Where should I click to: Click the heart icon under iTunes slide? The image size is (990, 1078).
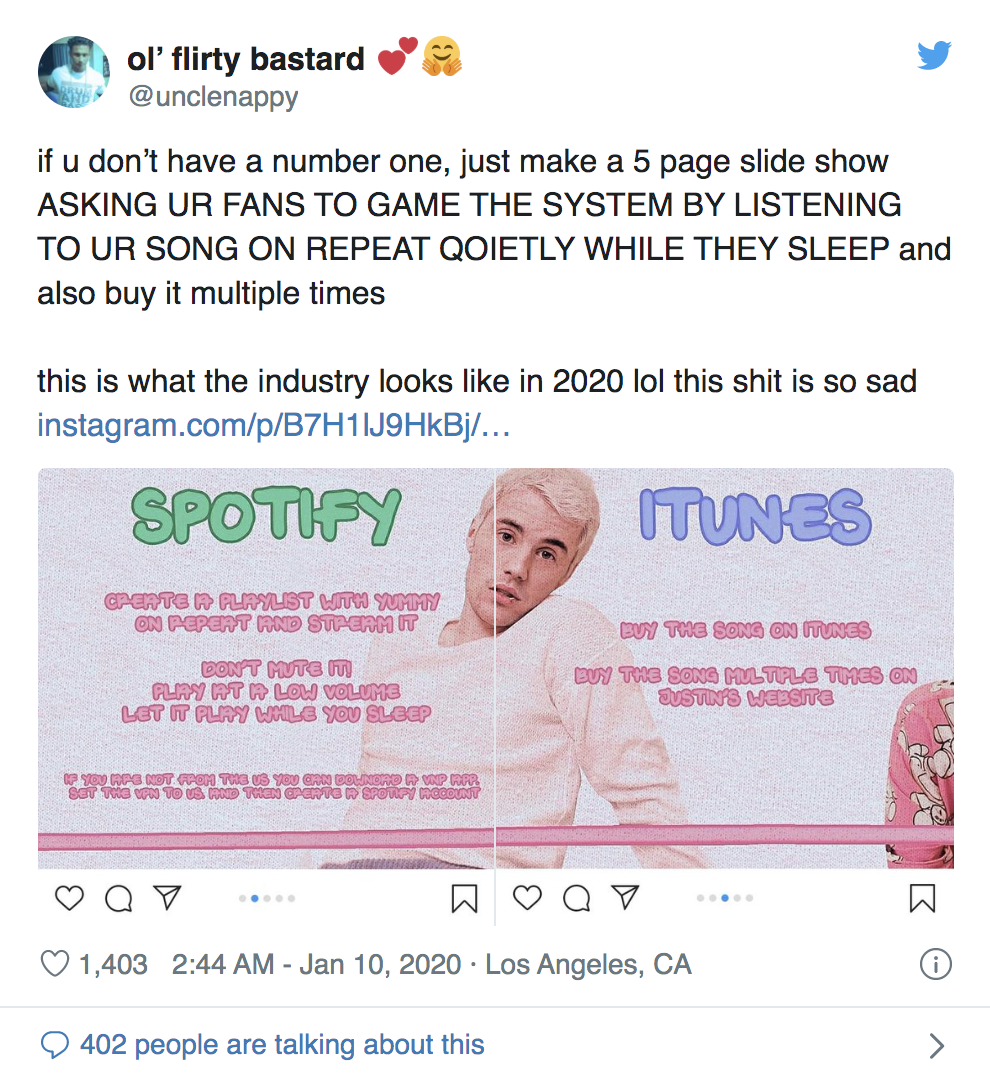point(527,899)
